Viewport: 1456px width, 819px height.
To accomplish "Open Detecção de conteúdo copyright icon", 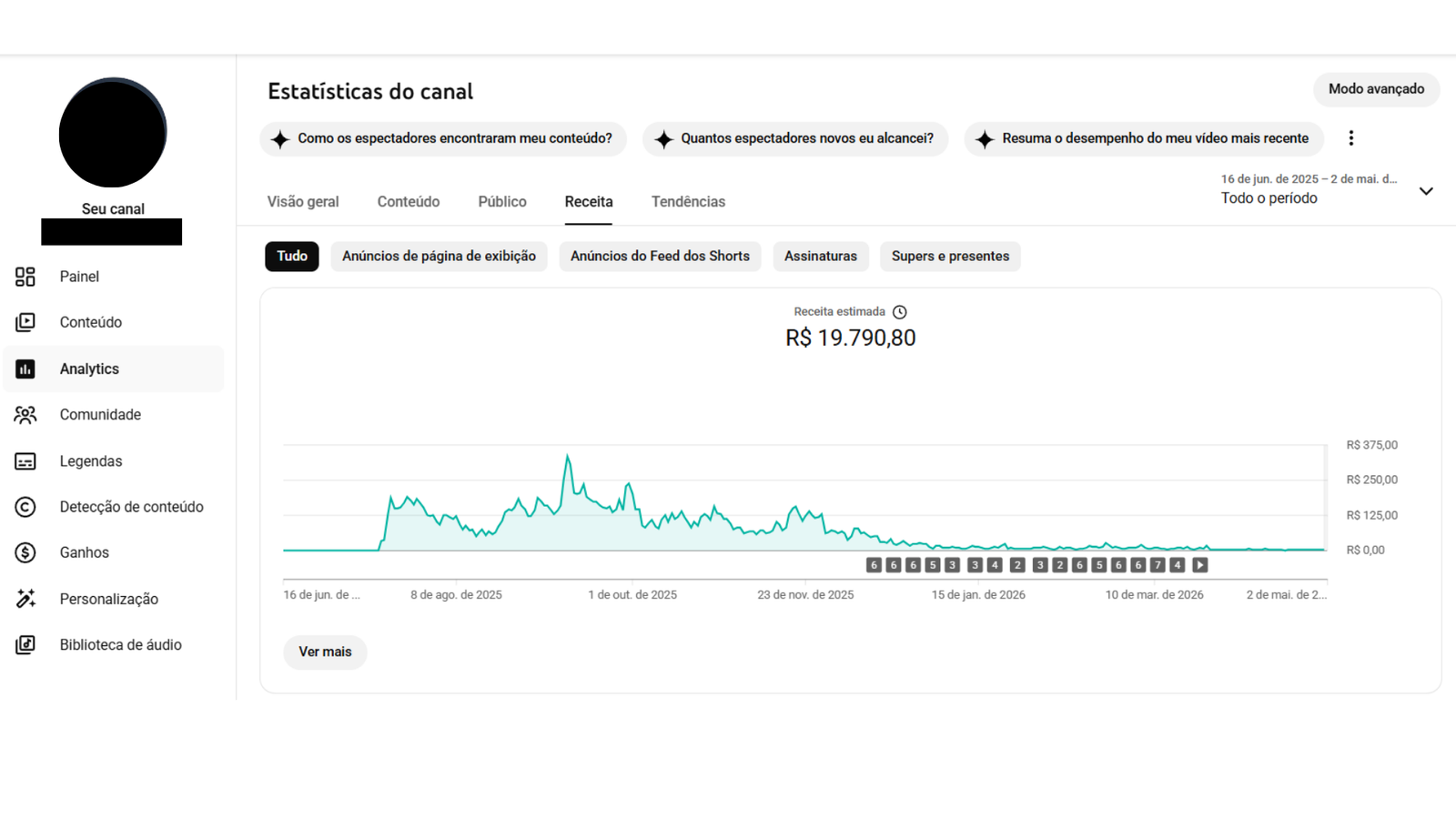I will coord(25,507).
